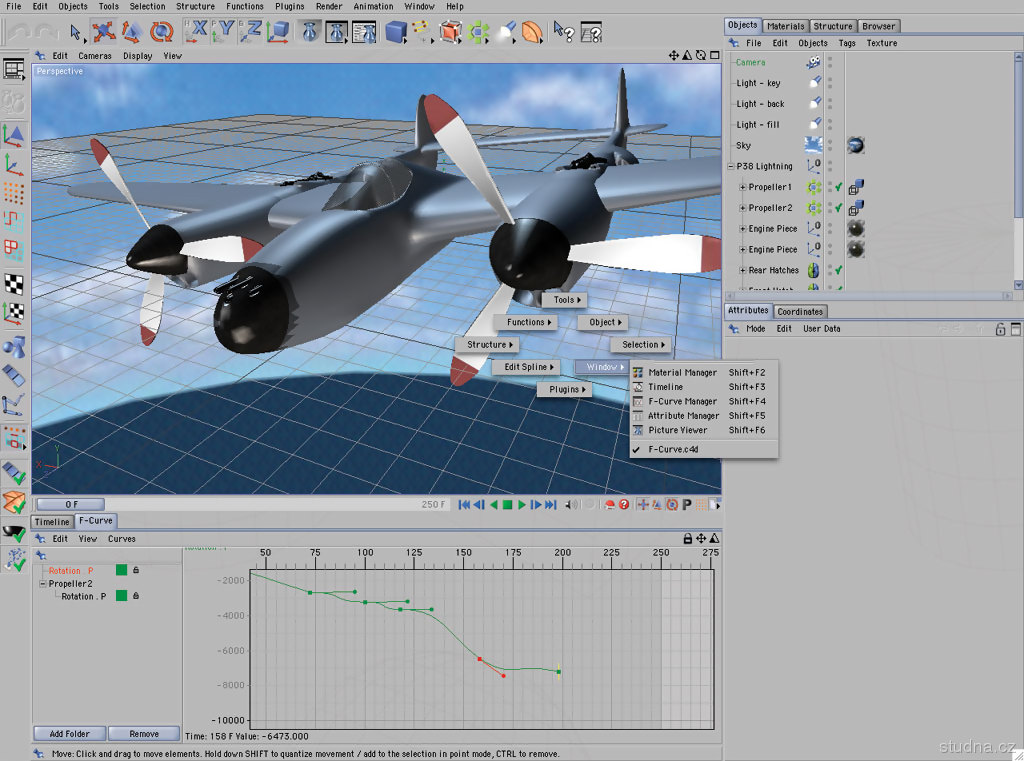Switch to the Materials tab
This screenshot has width=1024, height=761.
click(785, 26)
